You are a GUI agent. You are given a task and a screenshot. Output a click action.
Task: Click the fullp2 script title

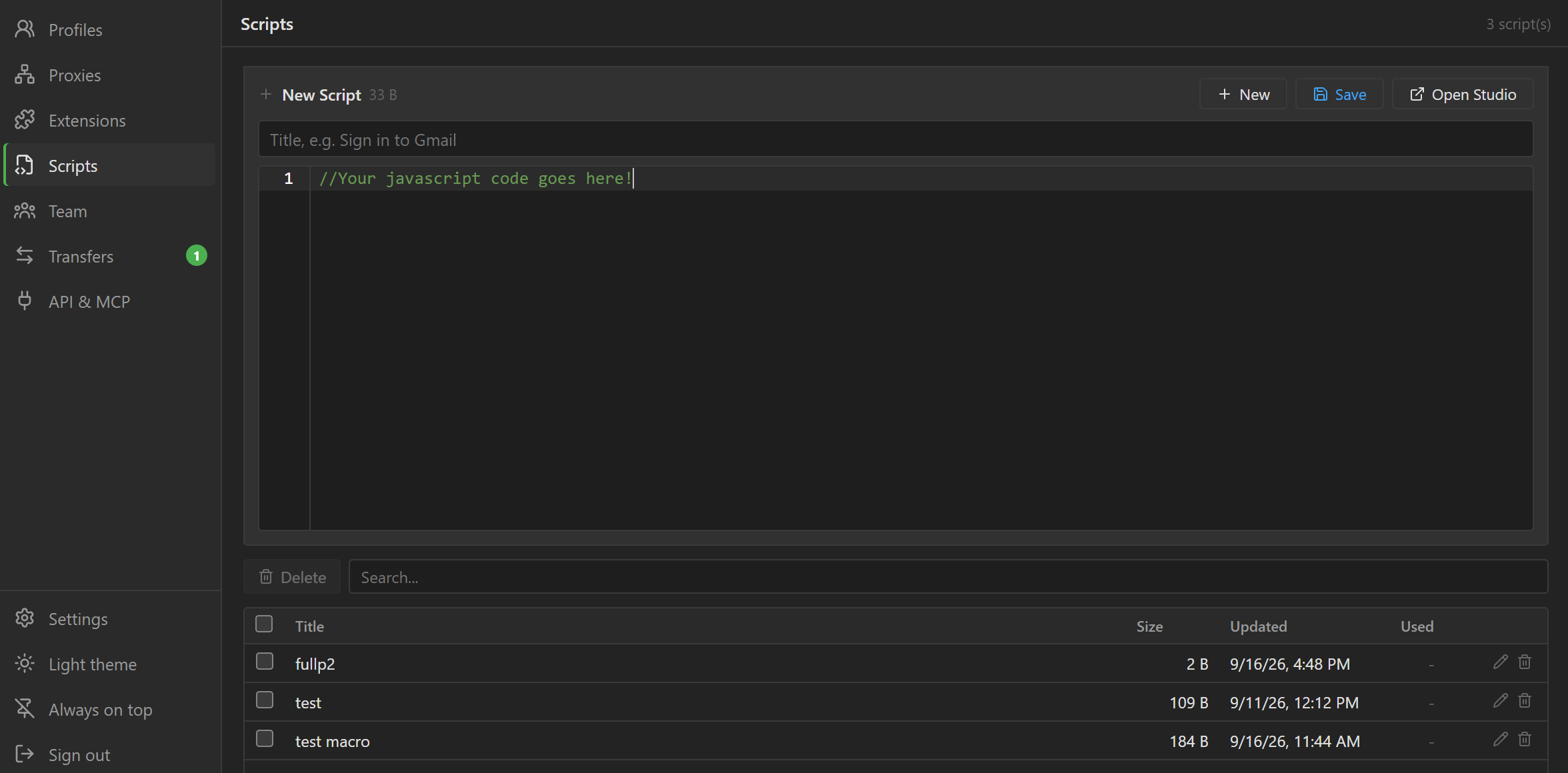315,664
